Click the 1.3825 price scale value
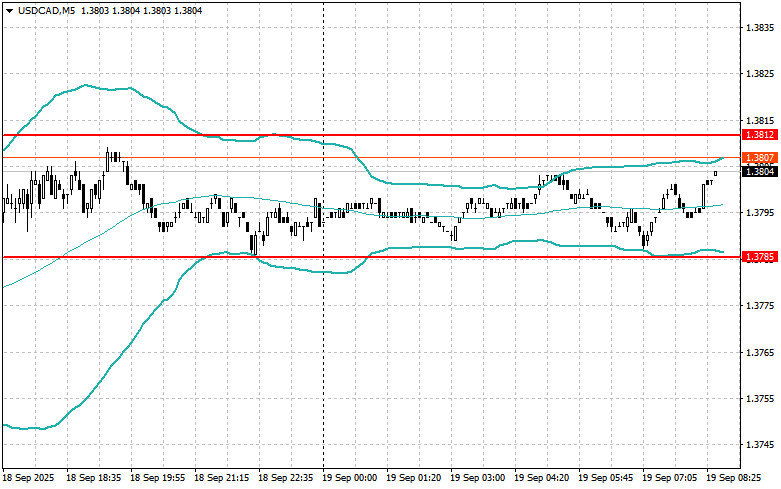The height and width of the screenshot is (489, 781). click(x=760, y=74)
